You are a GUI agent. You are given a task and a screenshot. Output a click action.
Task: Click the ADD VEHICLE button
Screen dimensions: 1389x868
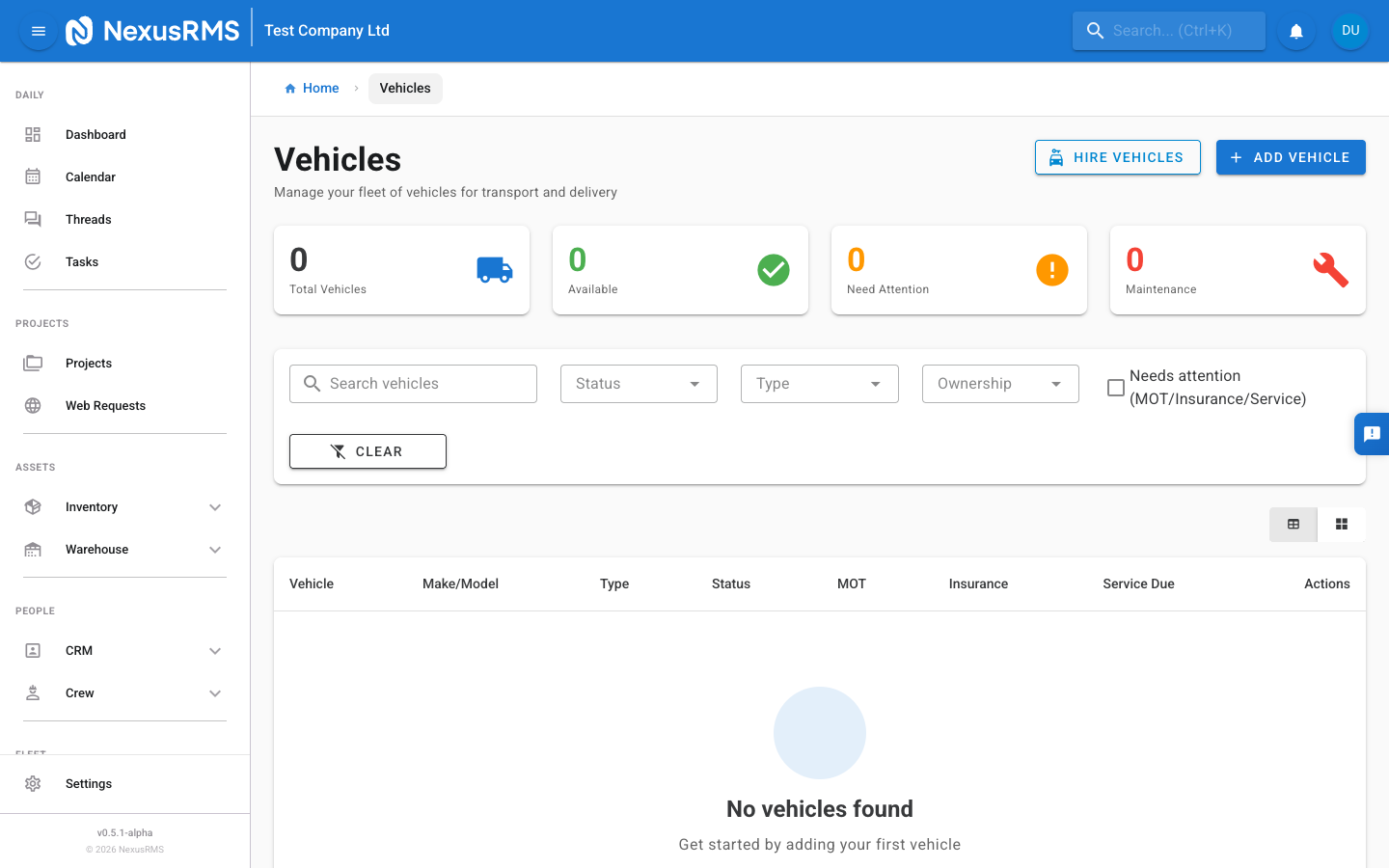tap(1291, 157)
